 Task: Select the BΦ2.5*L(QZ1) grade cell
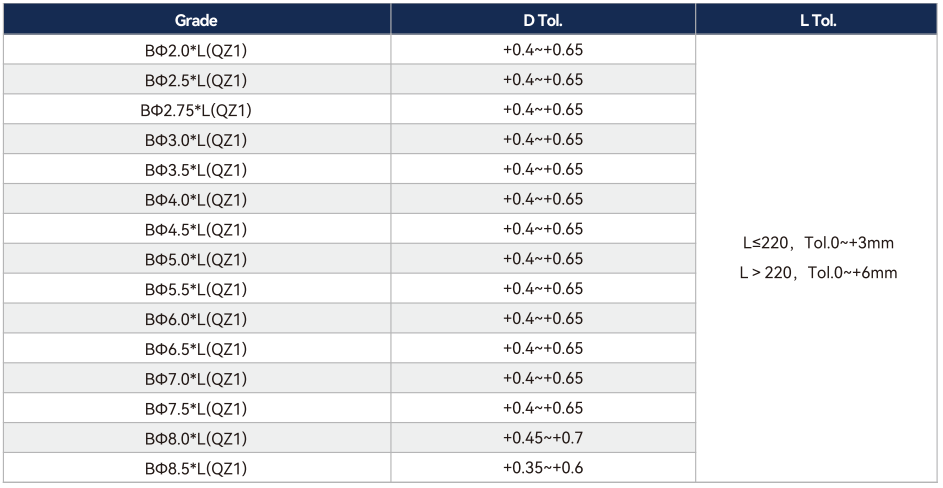(197, 80)
